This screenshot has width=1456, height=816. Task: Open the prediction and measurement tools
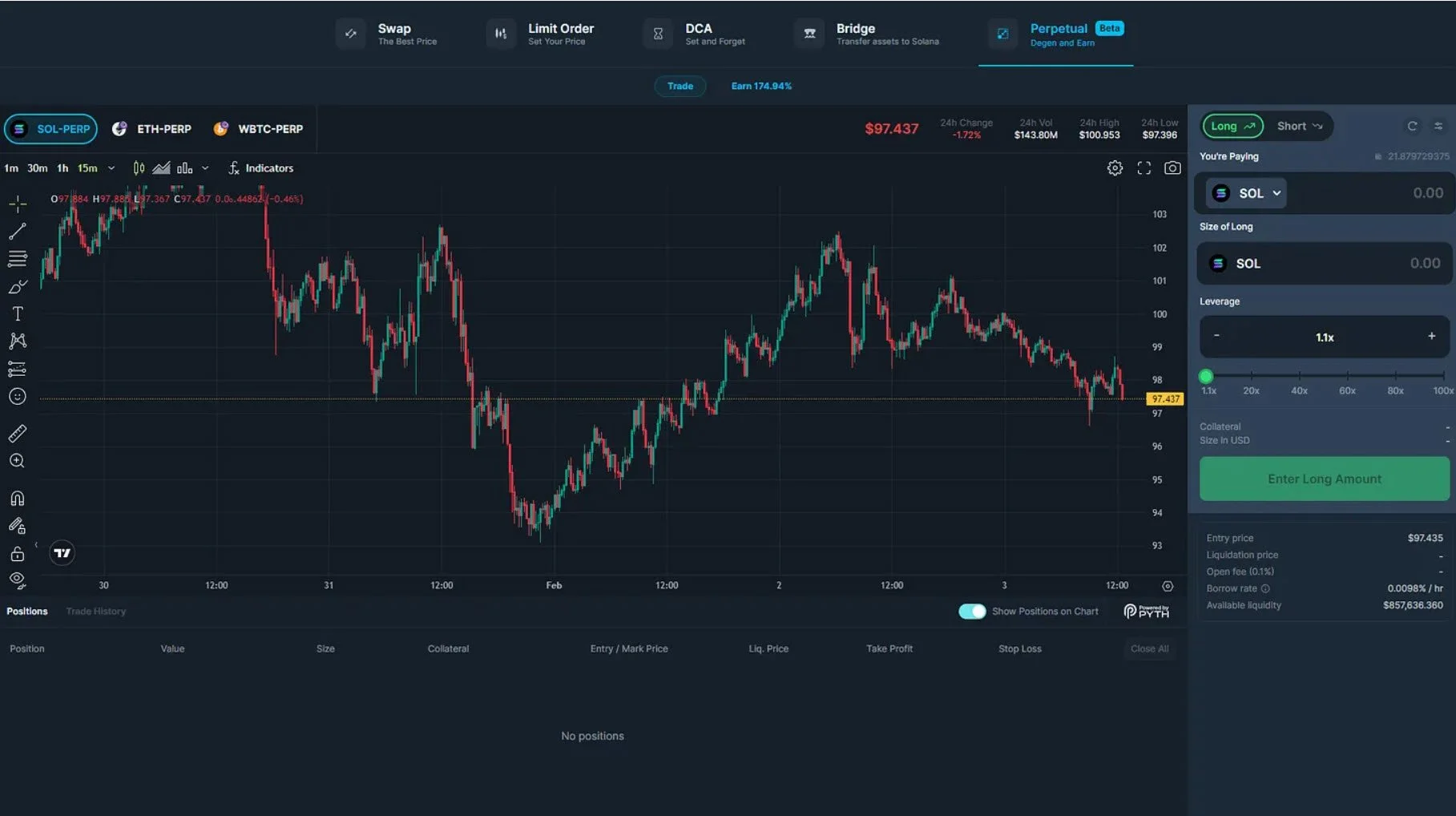[18, 369]
